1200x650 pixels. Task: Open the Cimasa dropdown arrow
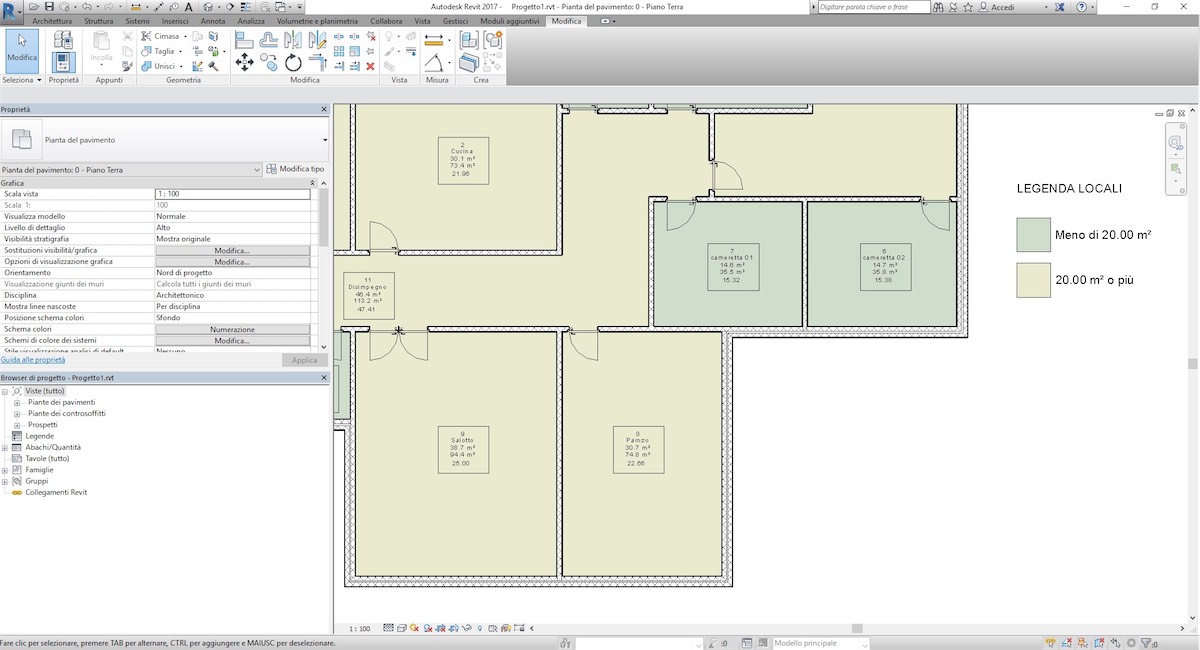pyautogui.click(x=186, y=35)
